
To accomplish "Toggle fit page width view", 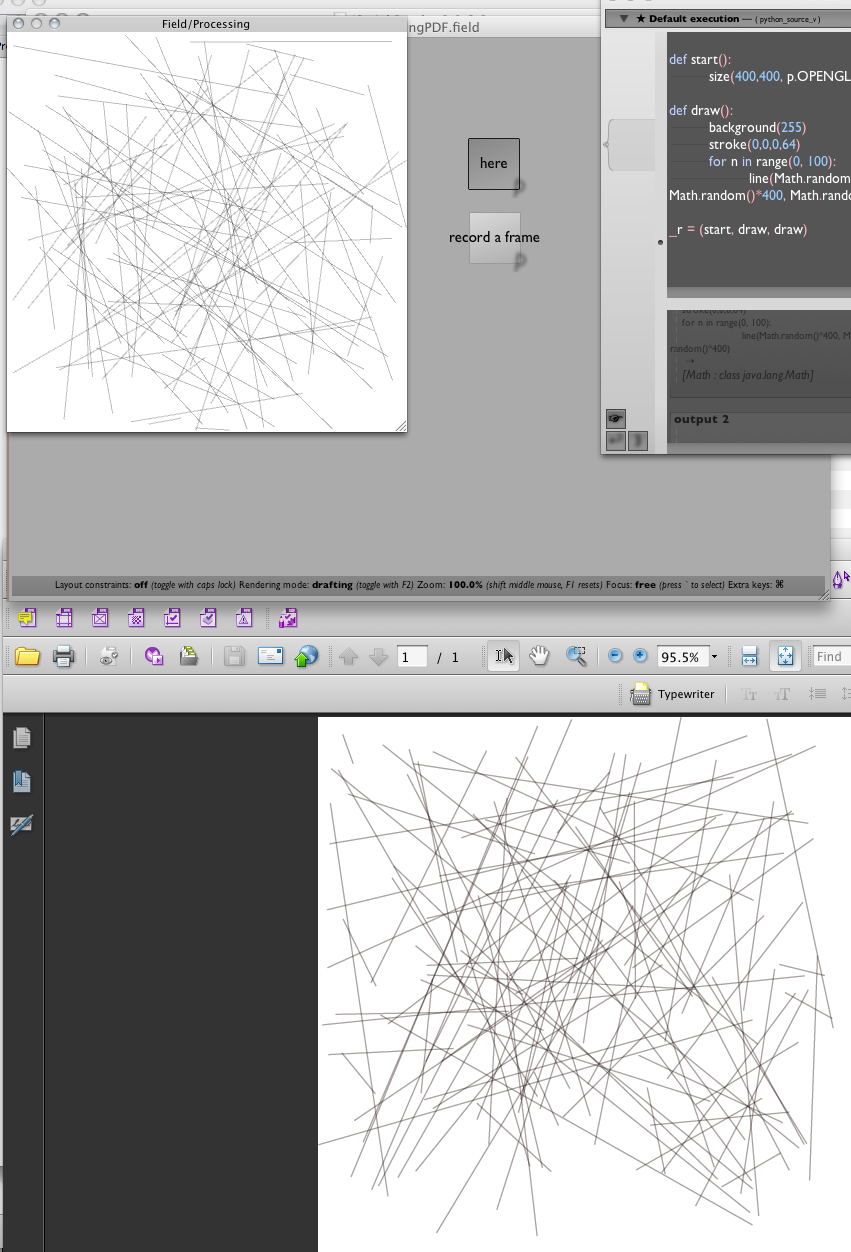I will pos(749,656).
